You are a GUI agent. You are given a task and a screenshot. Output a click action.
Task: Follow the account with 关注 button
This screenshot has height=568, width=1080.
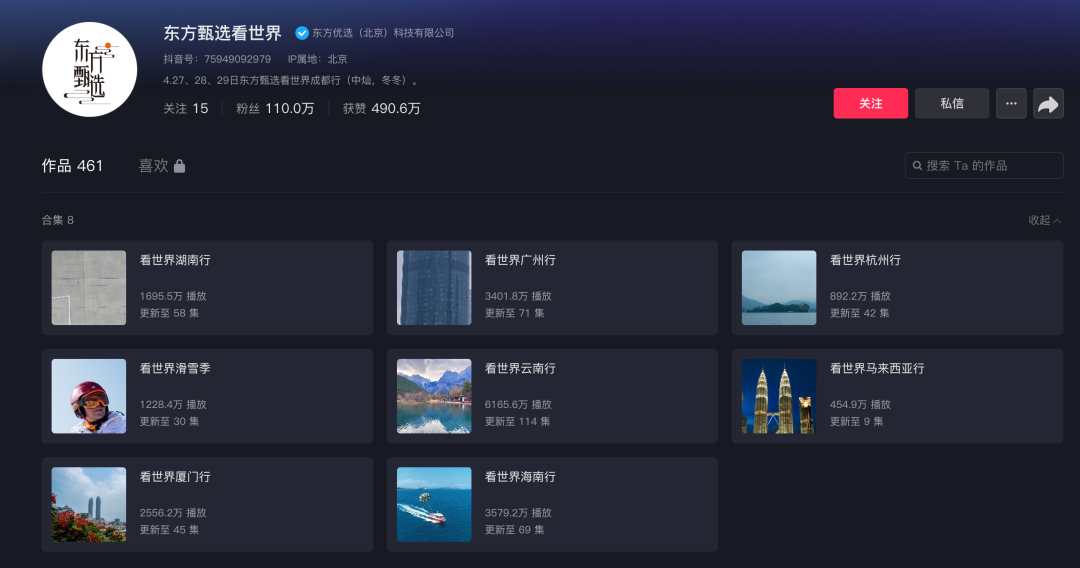(871, 104)
